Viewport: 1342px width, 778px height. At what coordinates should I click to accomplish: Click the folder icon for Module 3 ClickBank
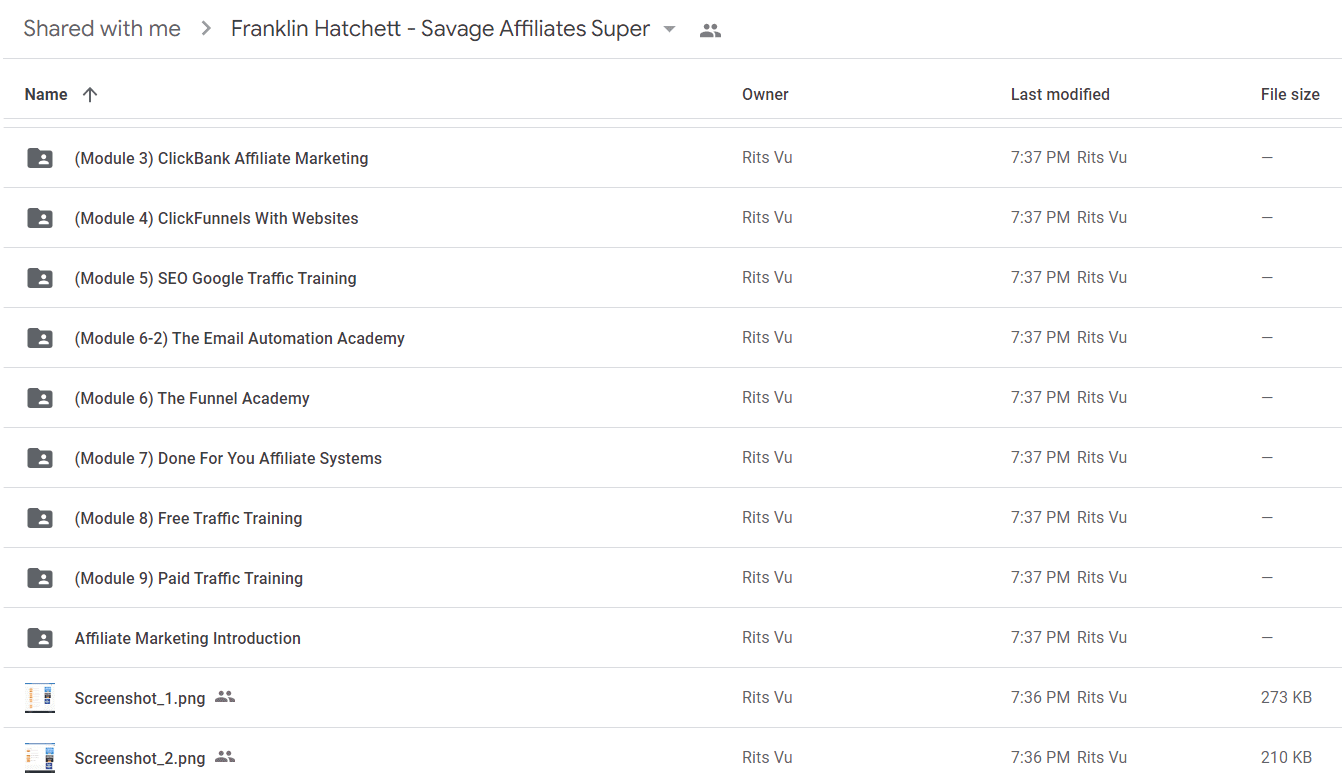pos(40,157)
